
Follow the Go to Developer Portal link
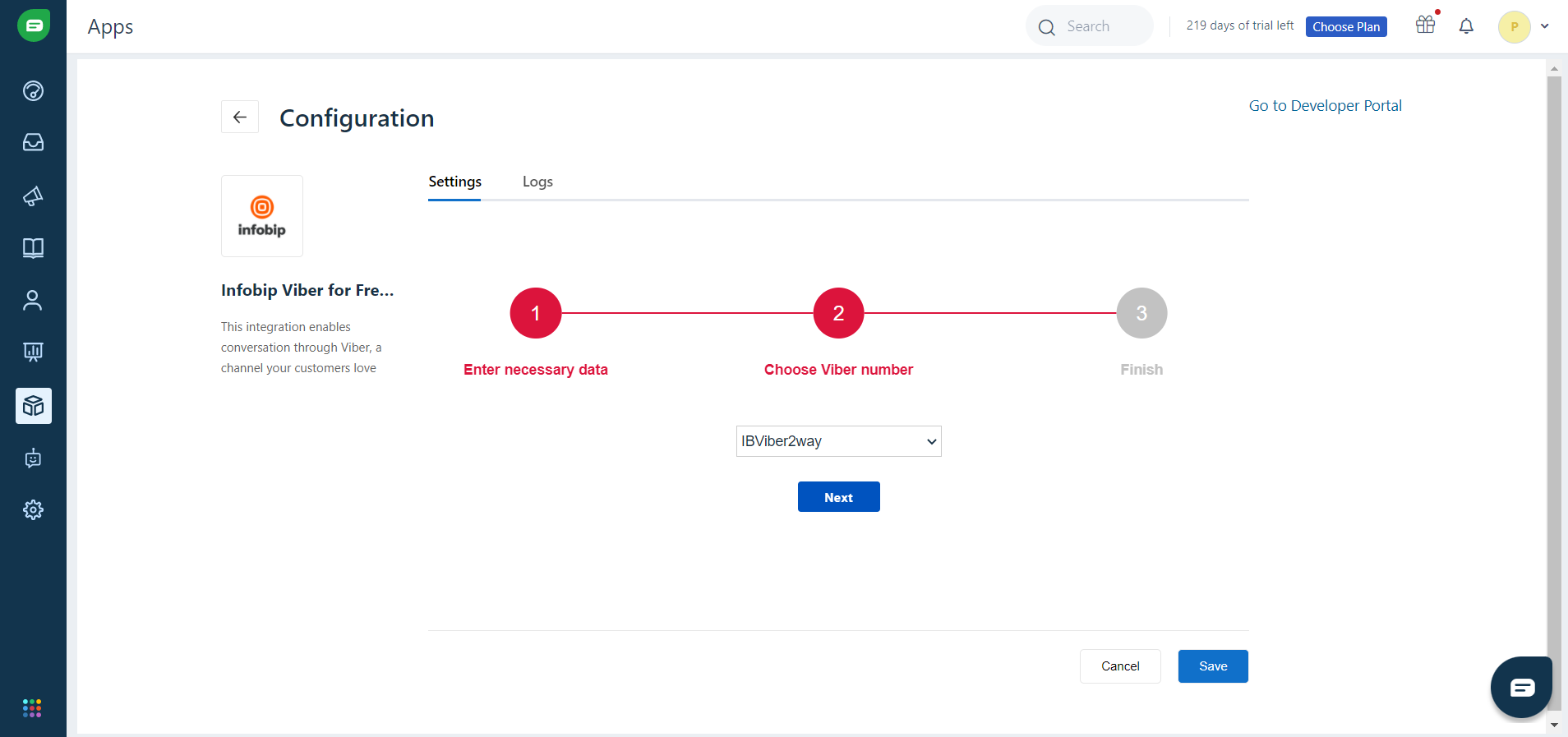[x=1325, y=106]
